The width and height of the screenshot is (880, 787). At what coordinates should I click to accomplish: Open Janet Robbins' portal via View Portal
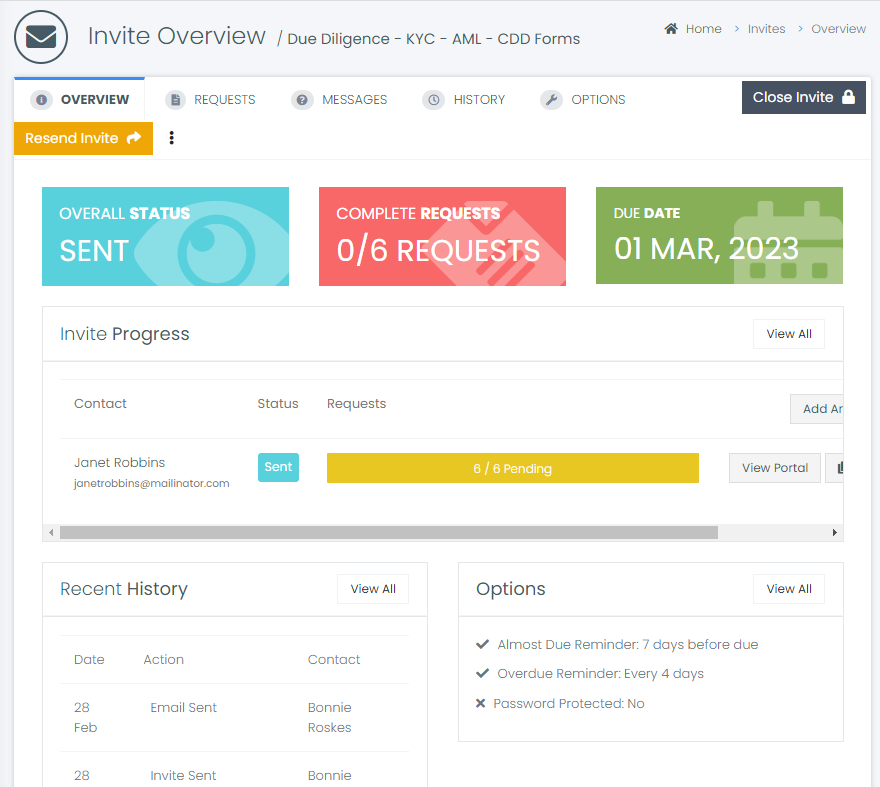click(774, 467)
